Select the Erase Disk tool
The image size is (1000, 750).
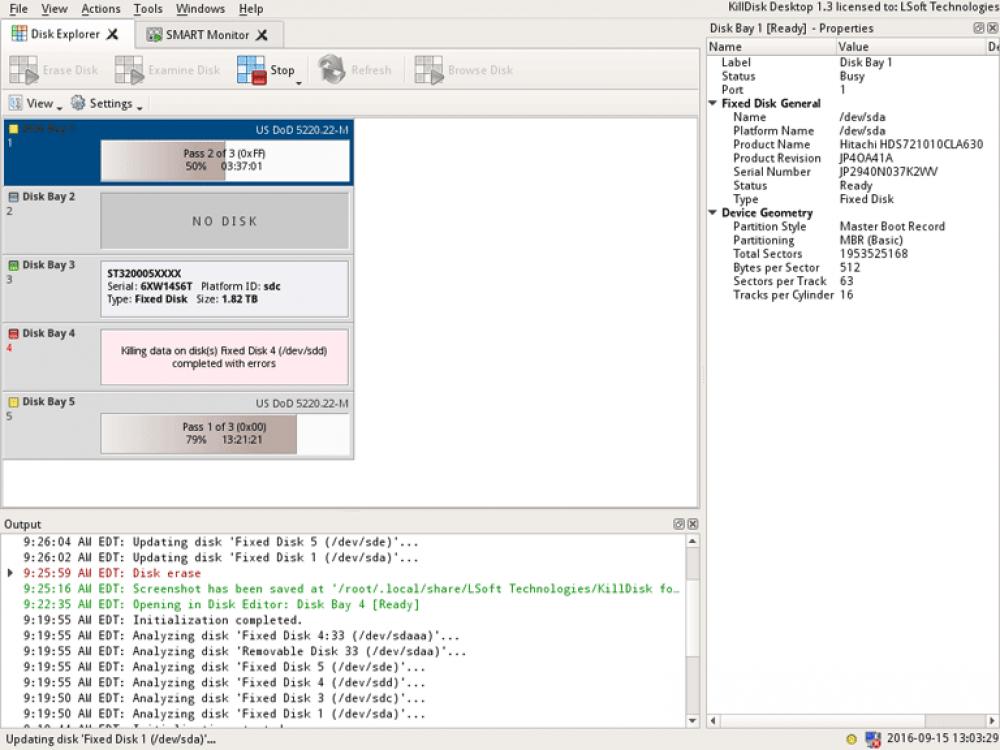point(25,69)
